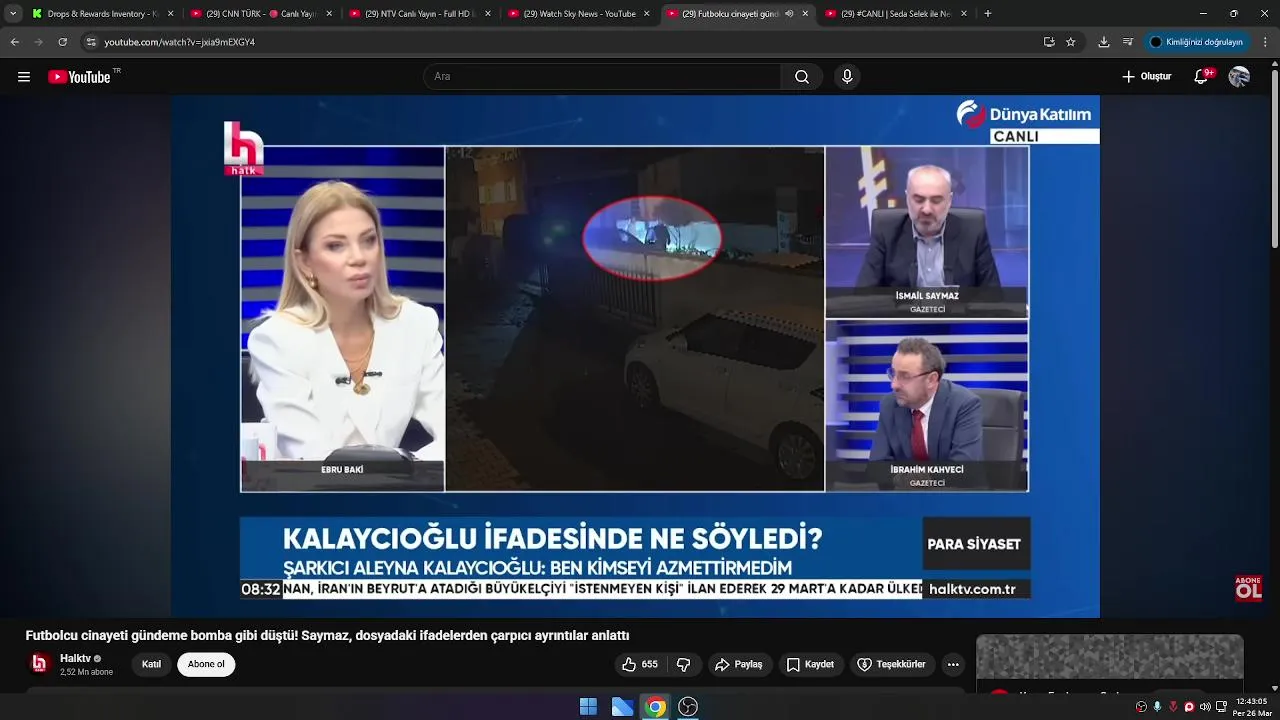Click Katıl join button
Image resolution: width=1280 pixels, height=720 pixels.
152,664
